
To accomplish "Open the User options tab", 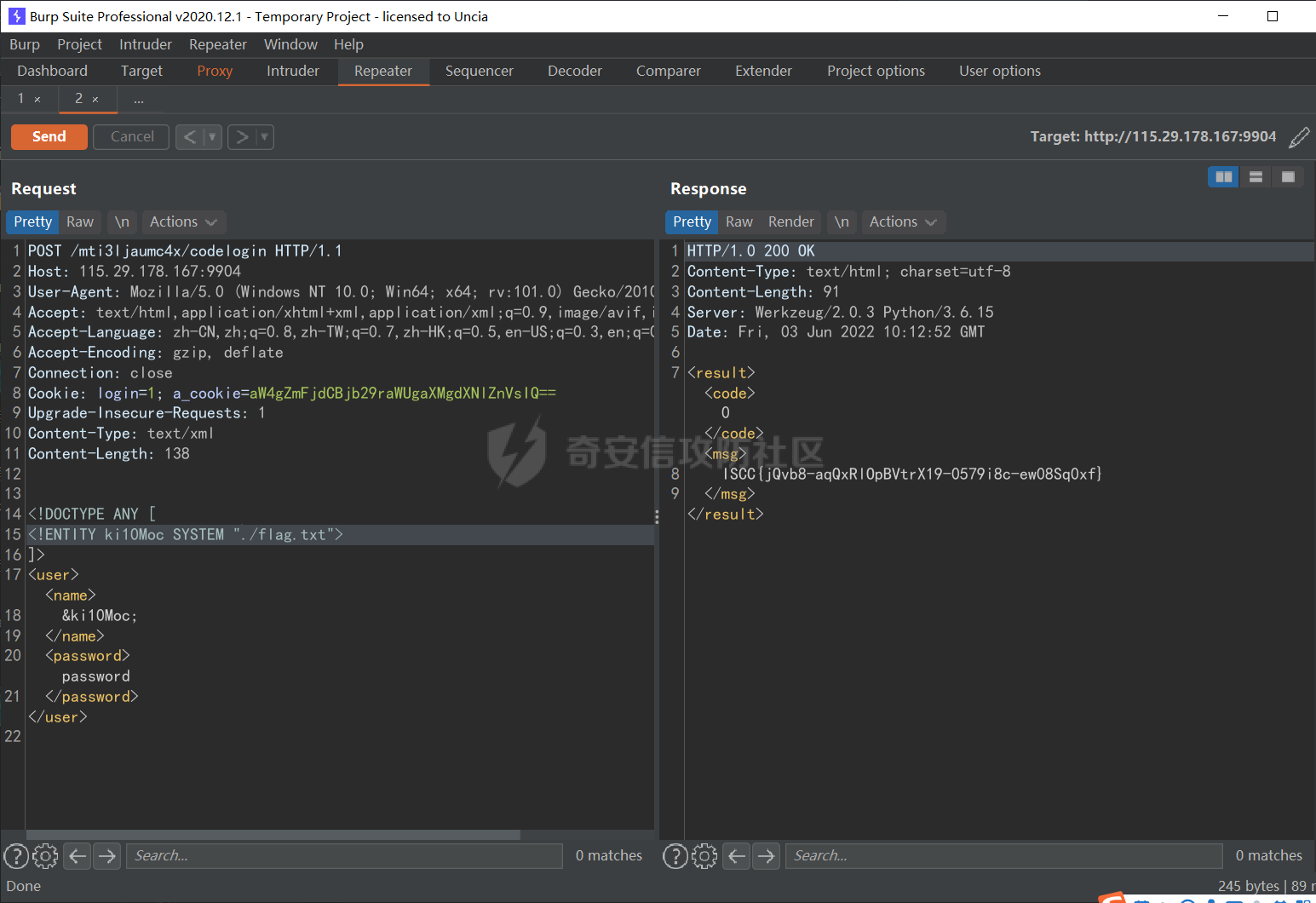I will pyautogui.click(x=1000, y=71).
